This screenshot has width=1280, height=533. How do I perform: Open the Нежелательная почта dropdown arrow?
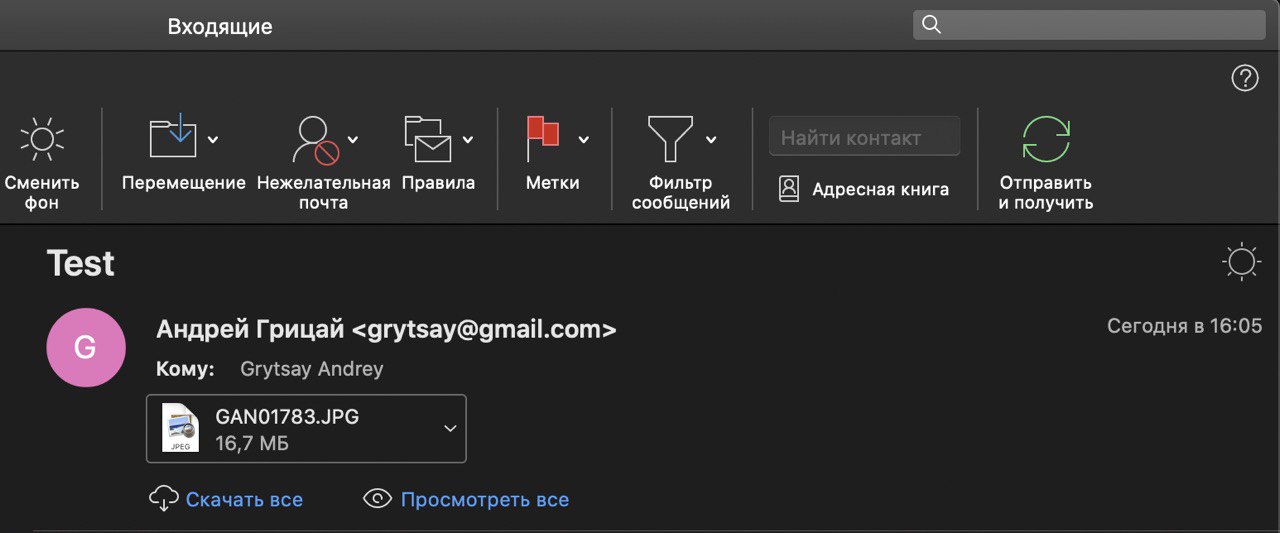353,140
